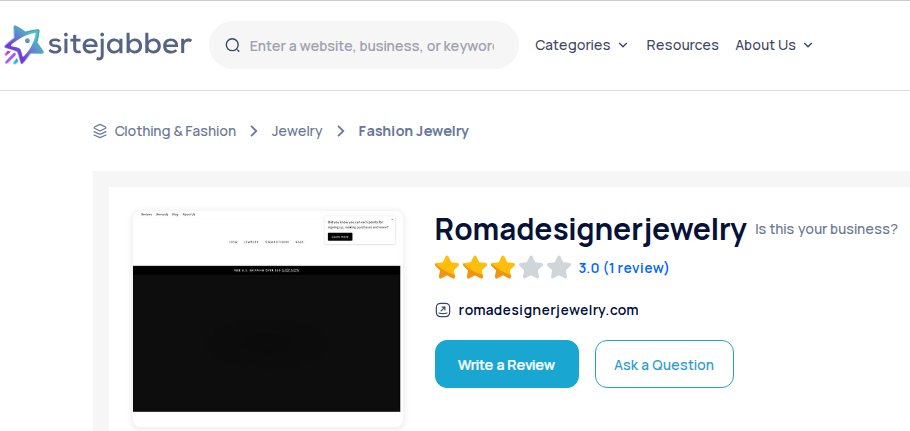Open Fashion Jewelry breadcrumb link
The height and width of the screenshot is (431, 910).
[413, 131]
